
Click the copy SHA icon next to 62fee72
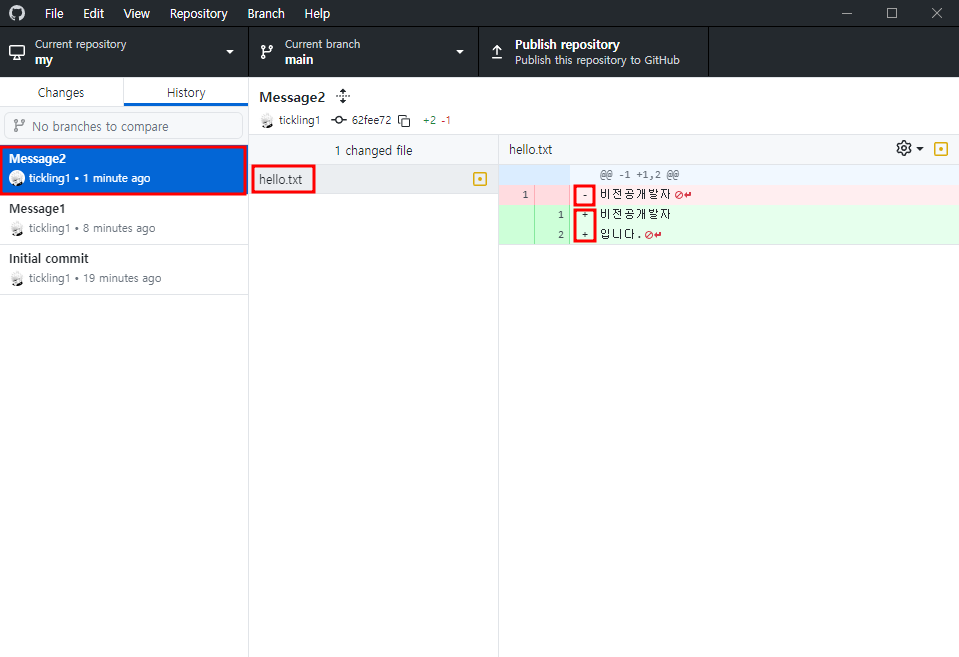click(404, 121)
